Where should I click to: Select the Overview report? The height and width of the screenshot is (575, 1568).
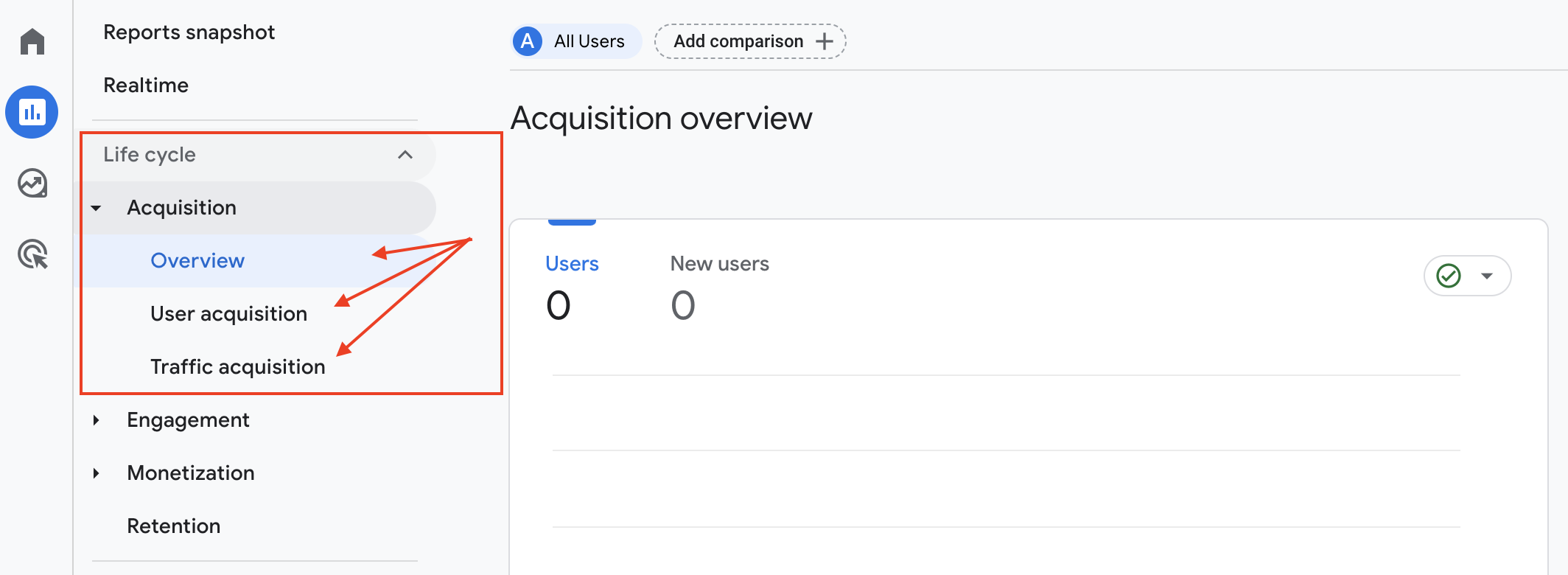tap(197, 261)
